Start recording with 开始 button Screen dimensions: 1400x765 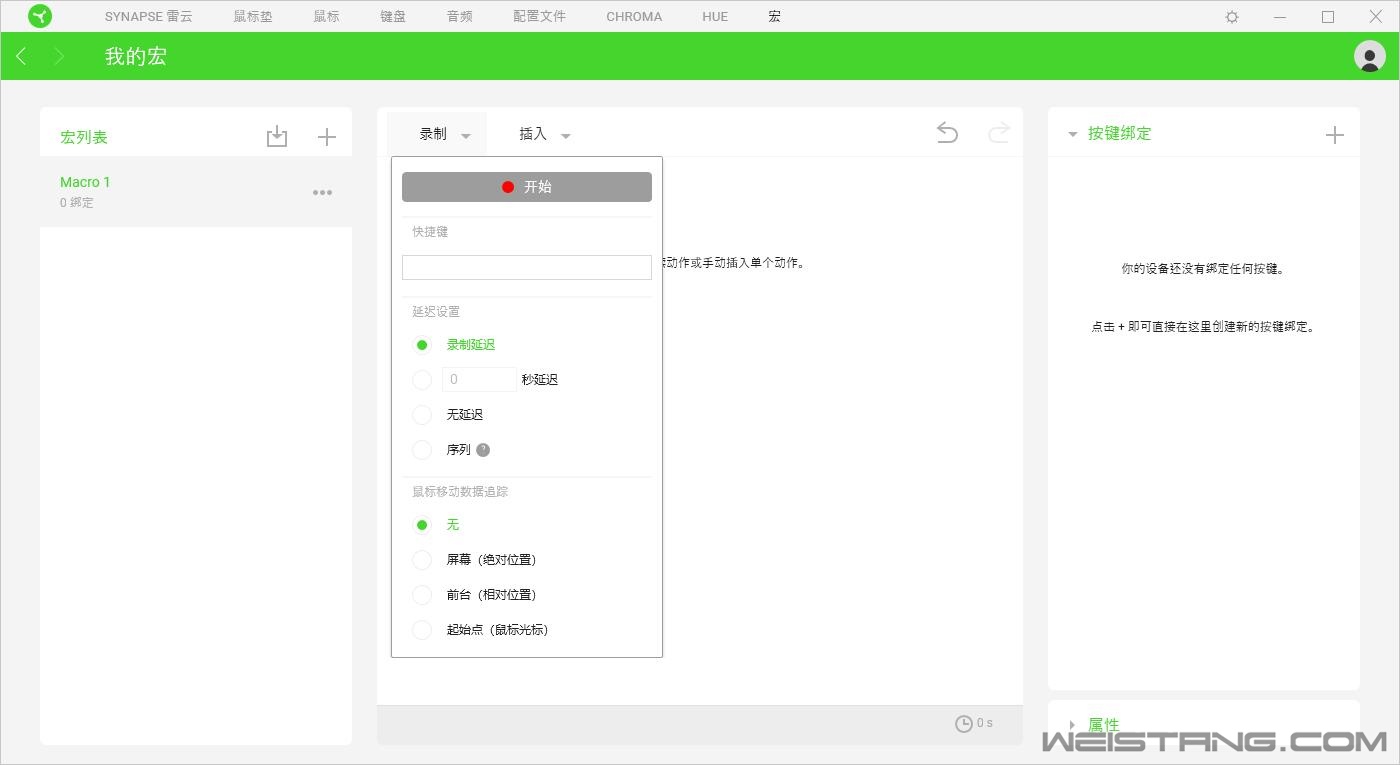point(527,187)
